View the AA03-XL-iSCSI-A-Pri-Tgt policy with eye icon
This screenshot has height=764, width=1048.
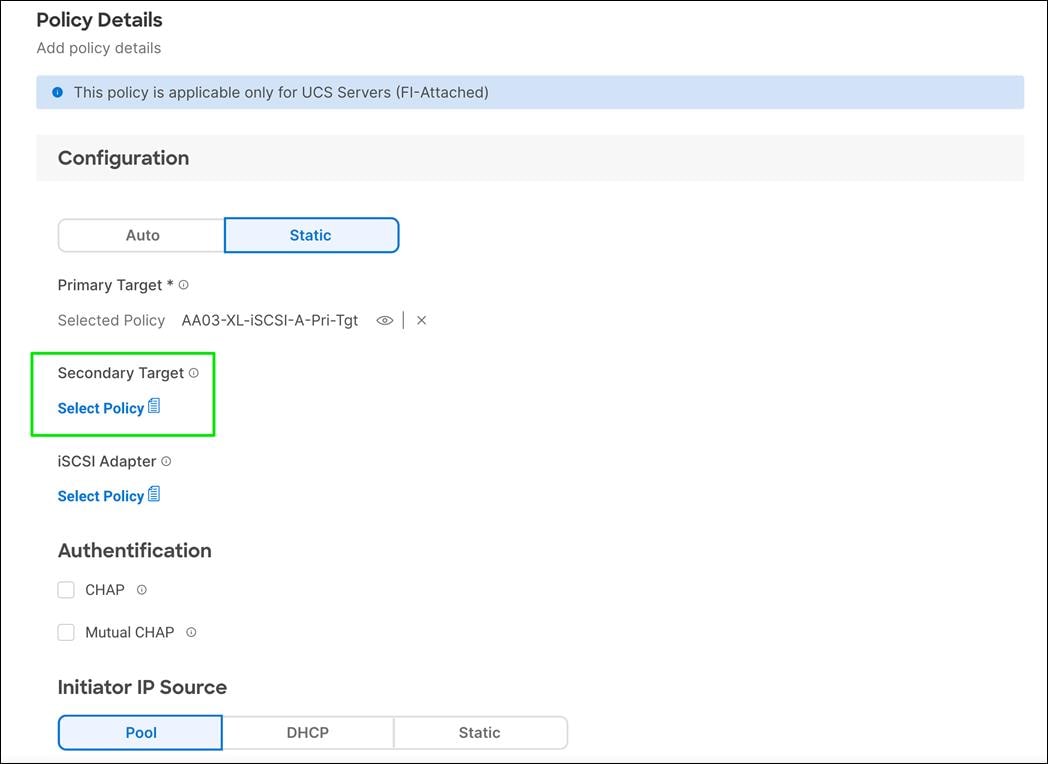(x=385, y=320)
